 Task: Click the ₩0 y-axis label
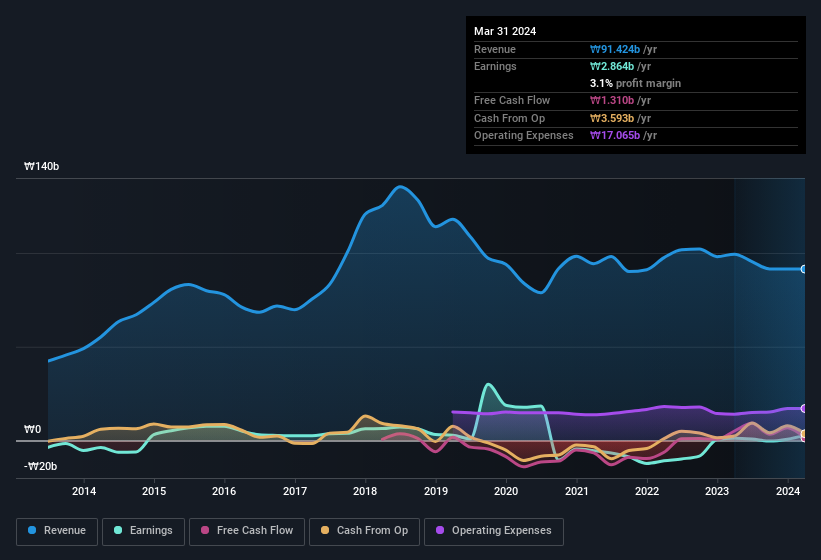[x=32, y=429]
